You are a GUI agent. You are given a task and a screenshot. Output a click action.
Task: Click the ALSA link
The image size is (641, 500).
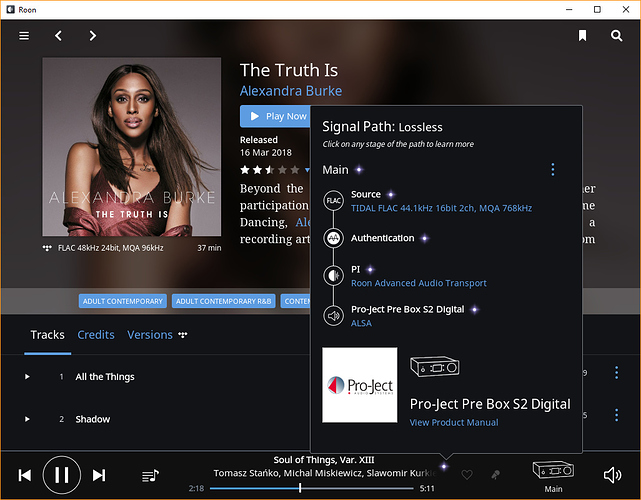tap(361, 323)
